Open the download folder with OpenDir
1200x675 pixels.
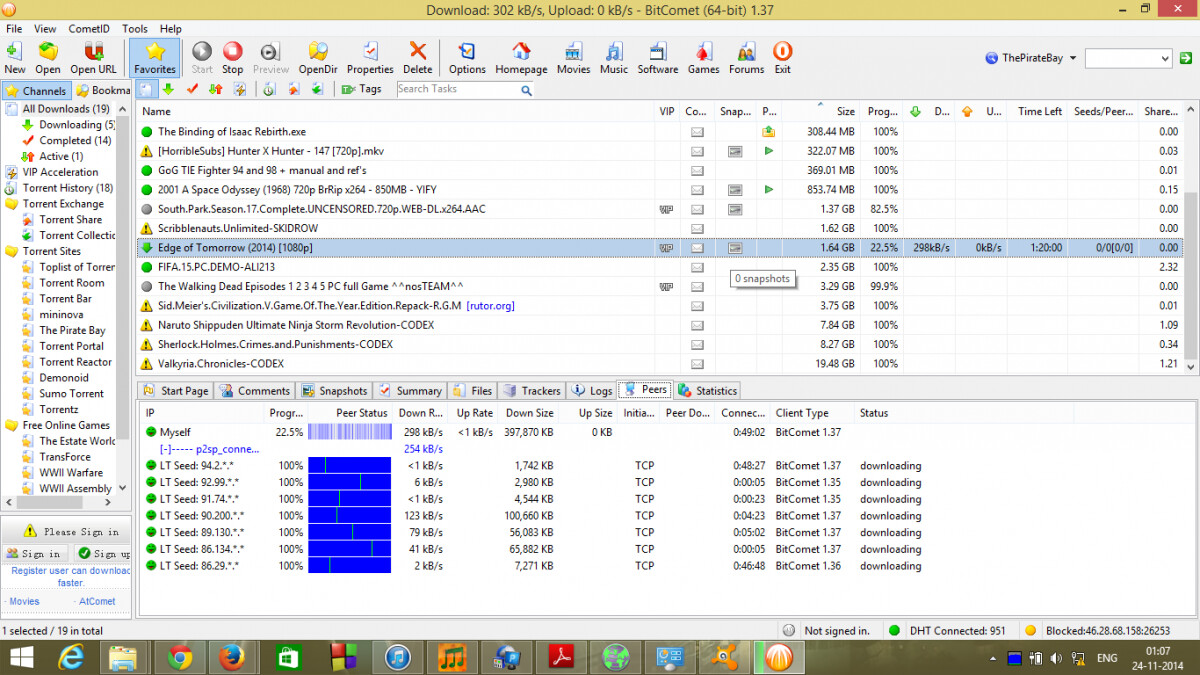(317, 58)
